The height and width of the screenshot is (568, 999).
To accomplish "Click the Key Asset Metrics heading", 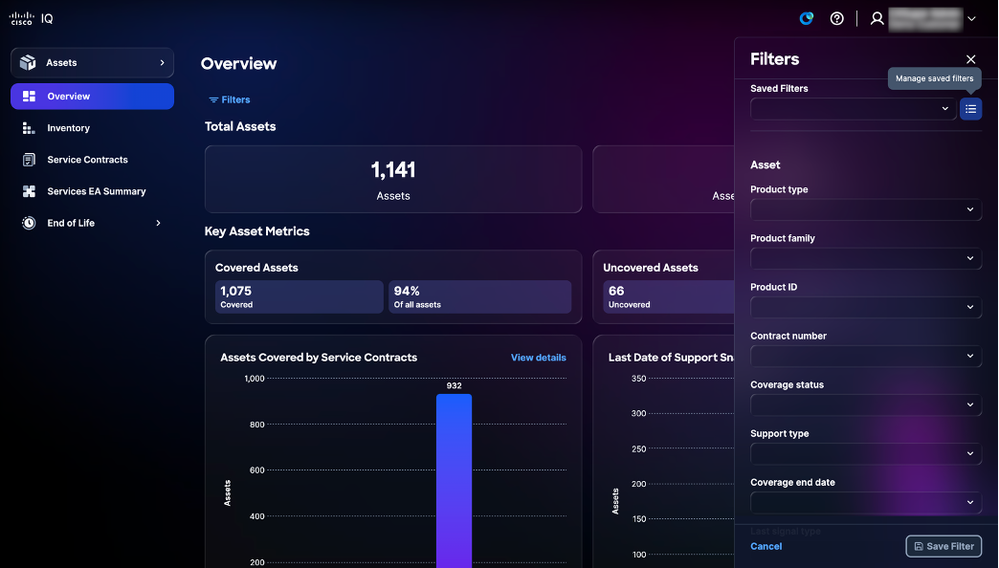I will 257,232.
